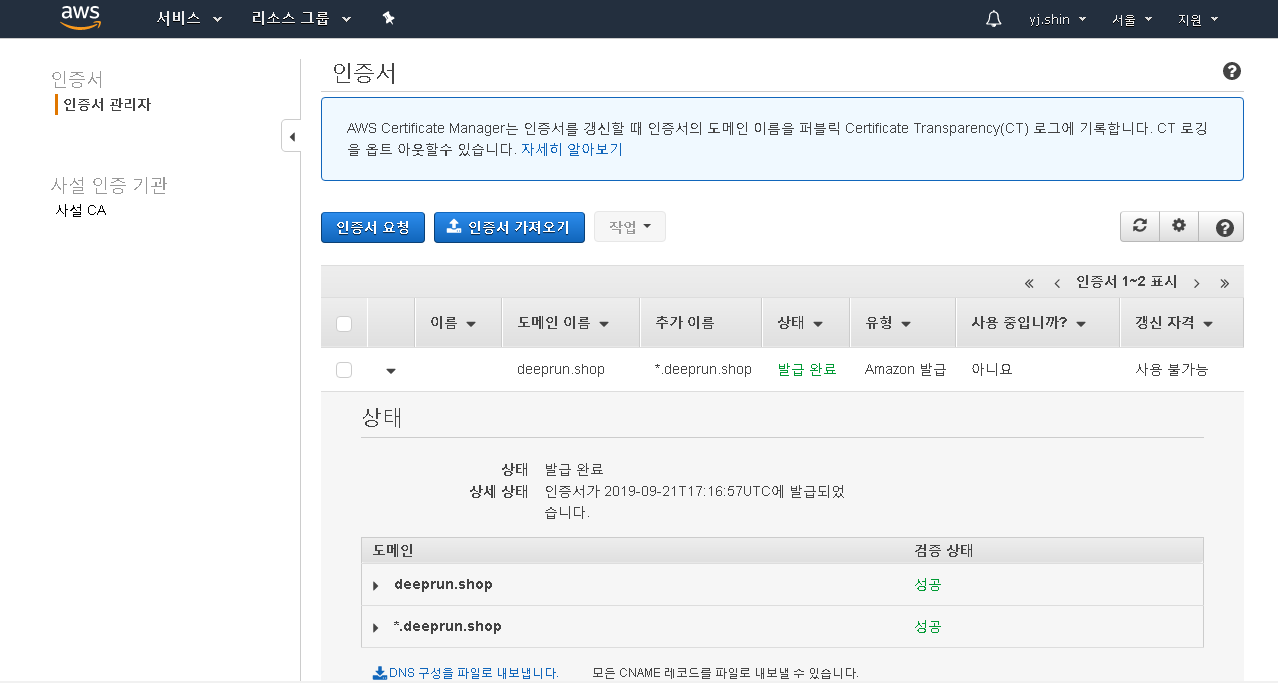The height and width of the screenshot is (683, 1278).
Task: Click the Amazon 발급 type cell
Action: tap(905, 369)
